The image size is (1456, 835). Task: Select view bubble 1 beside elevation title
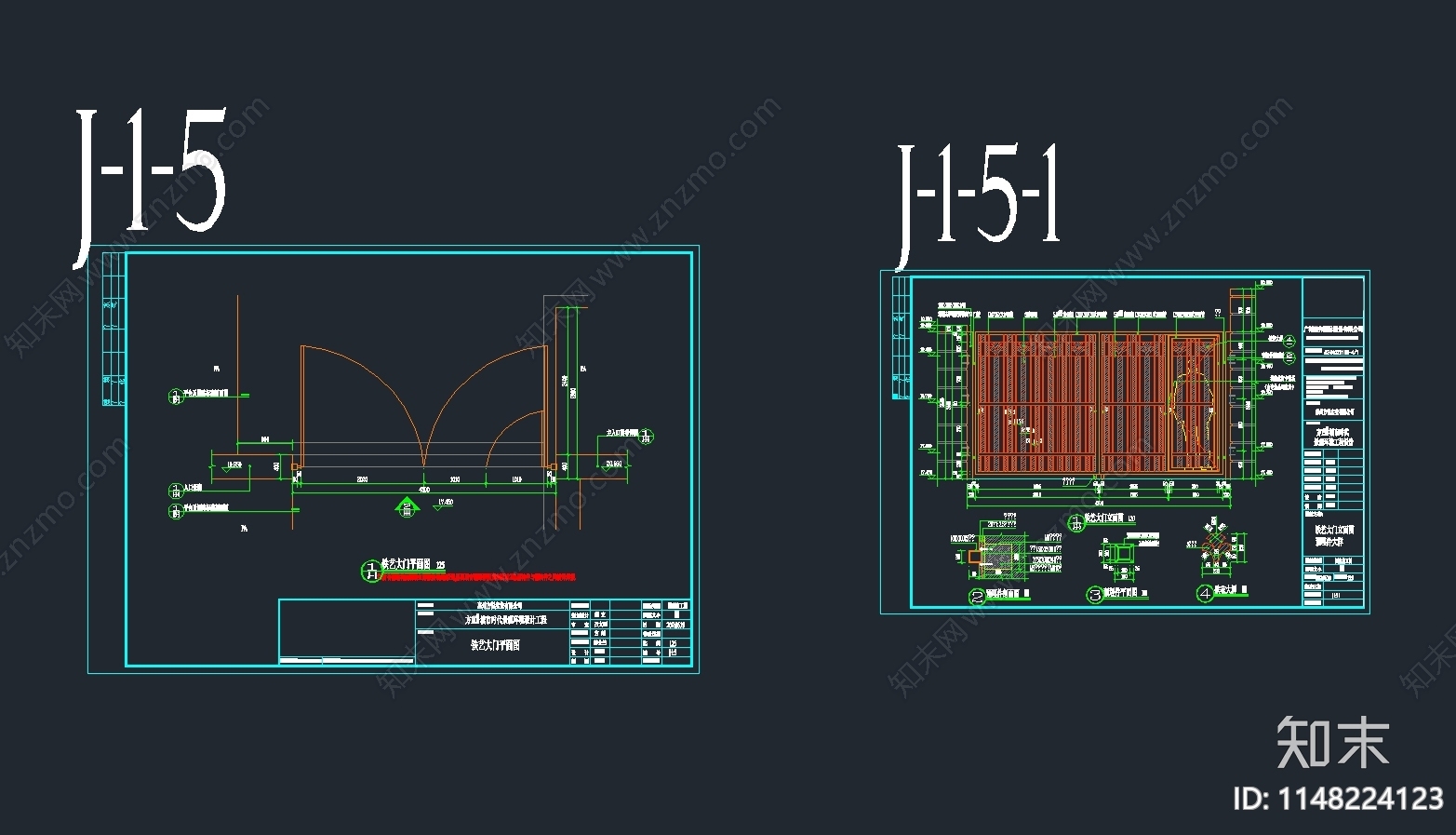[x=1076, y=522]
